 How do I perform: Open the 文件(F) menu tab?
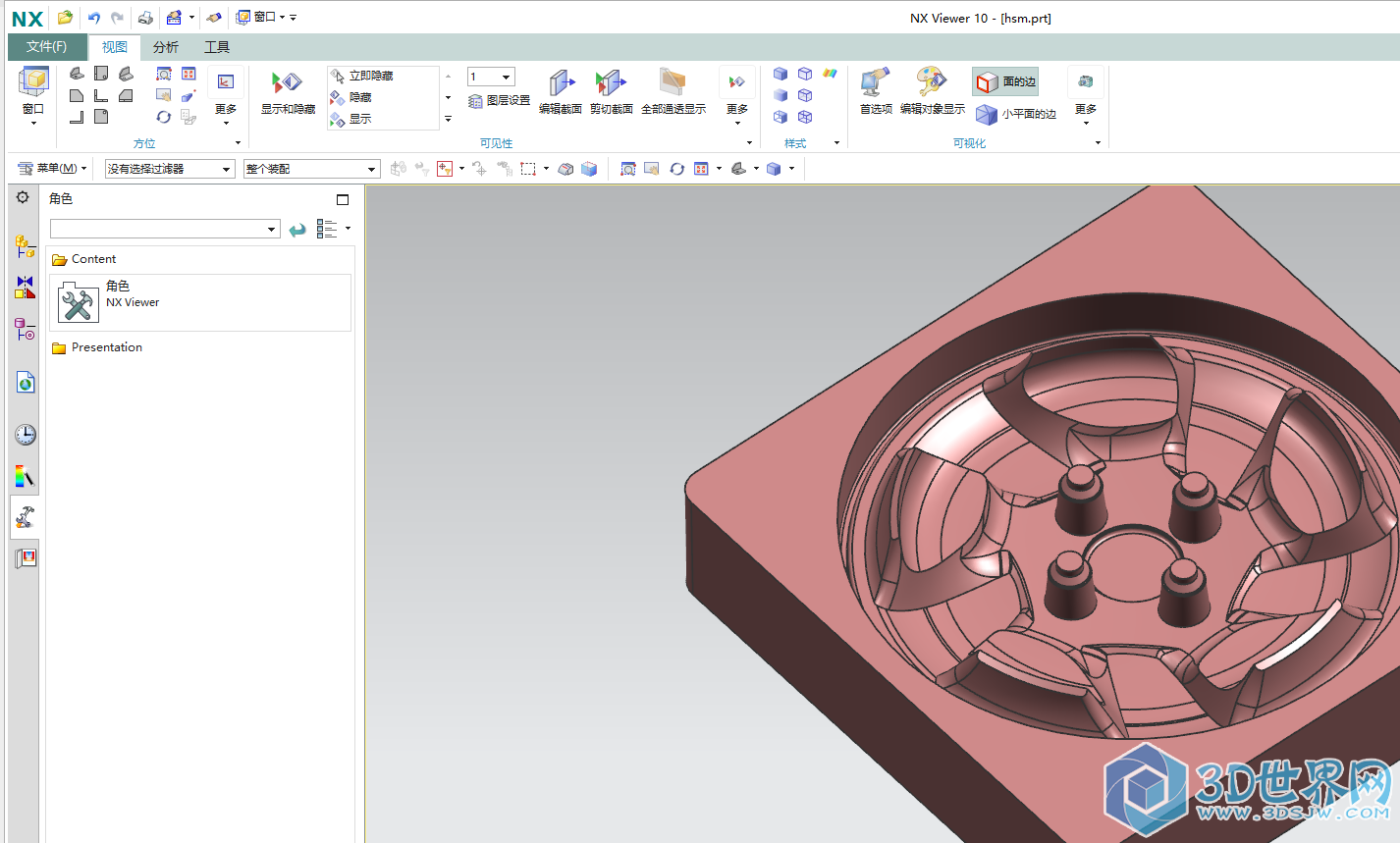click(x=47, y=46)
